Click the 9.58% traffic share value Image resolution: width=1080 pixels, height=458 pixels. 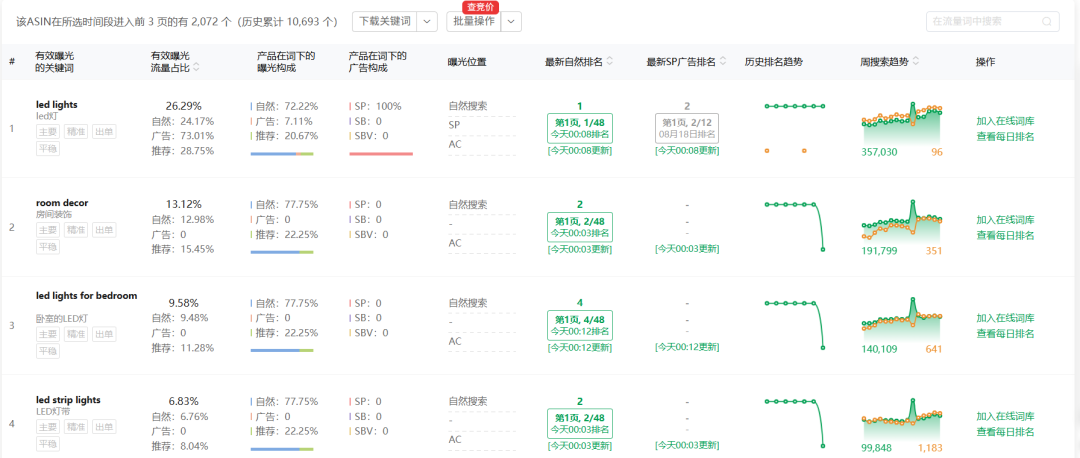tap(183, 303)
